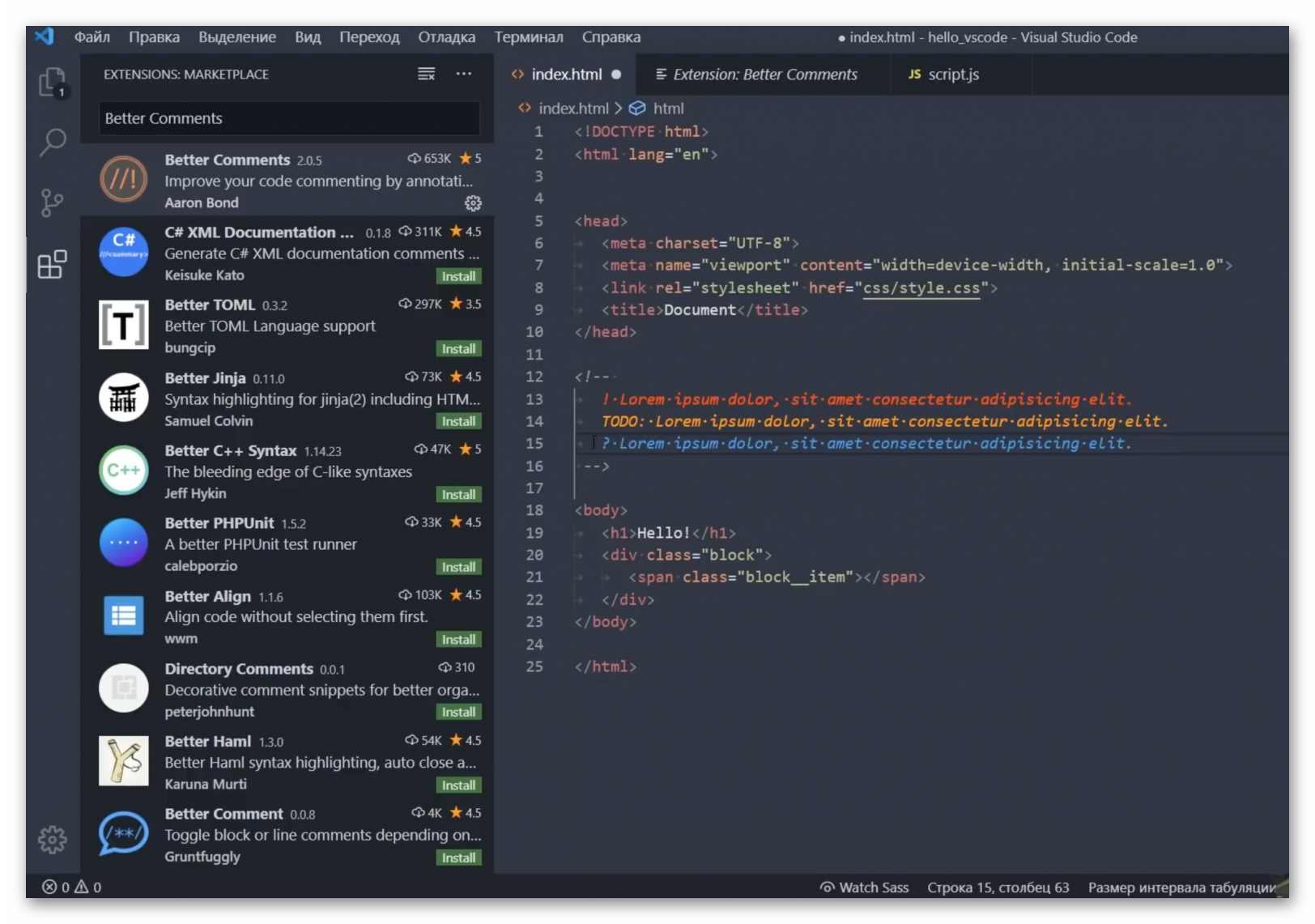Click Better Haml extension logo
The image size is (1315, 924).
pos(124,760)
